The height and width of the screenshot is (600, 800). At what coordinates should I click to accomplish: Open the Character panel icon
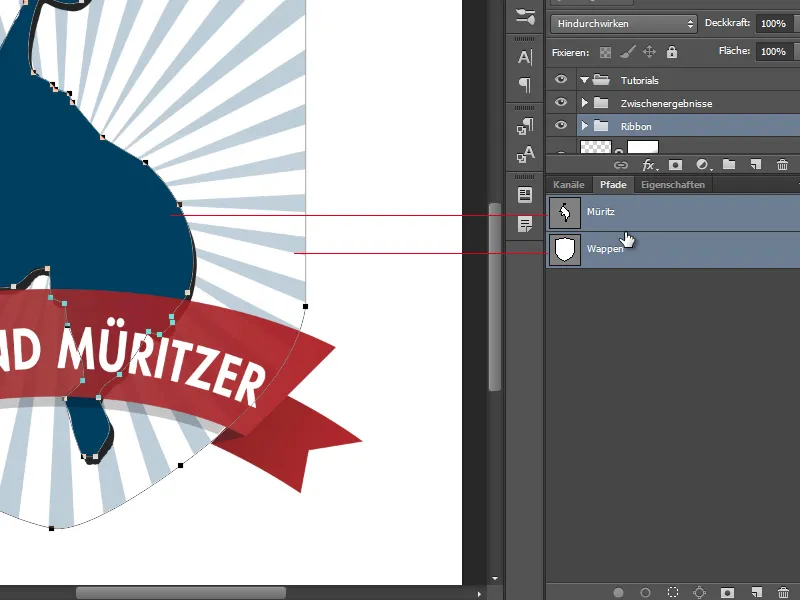[525, 57]
